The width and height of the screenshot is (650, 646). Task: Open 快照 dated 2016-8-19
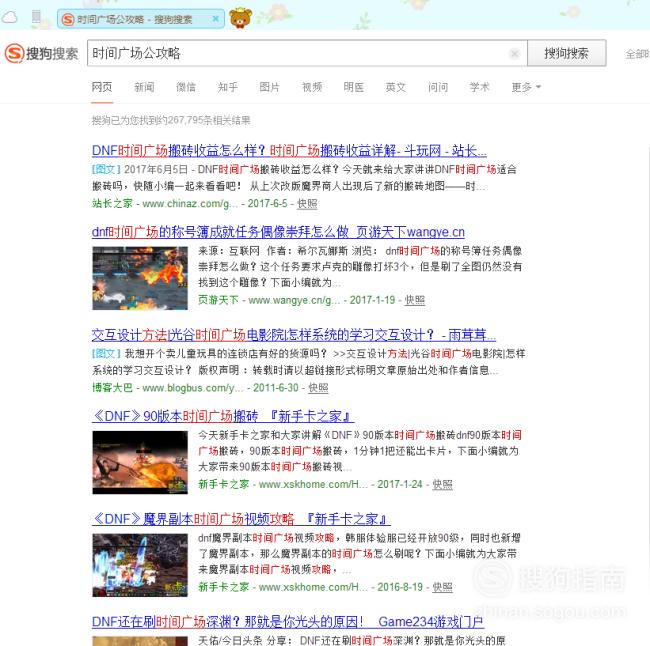pyautogui.click(x=442, y=587)
